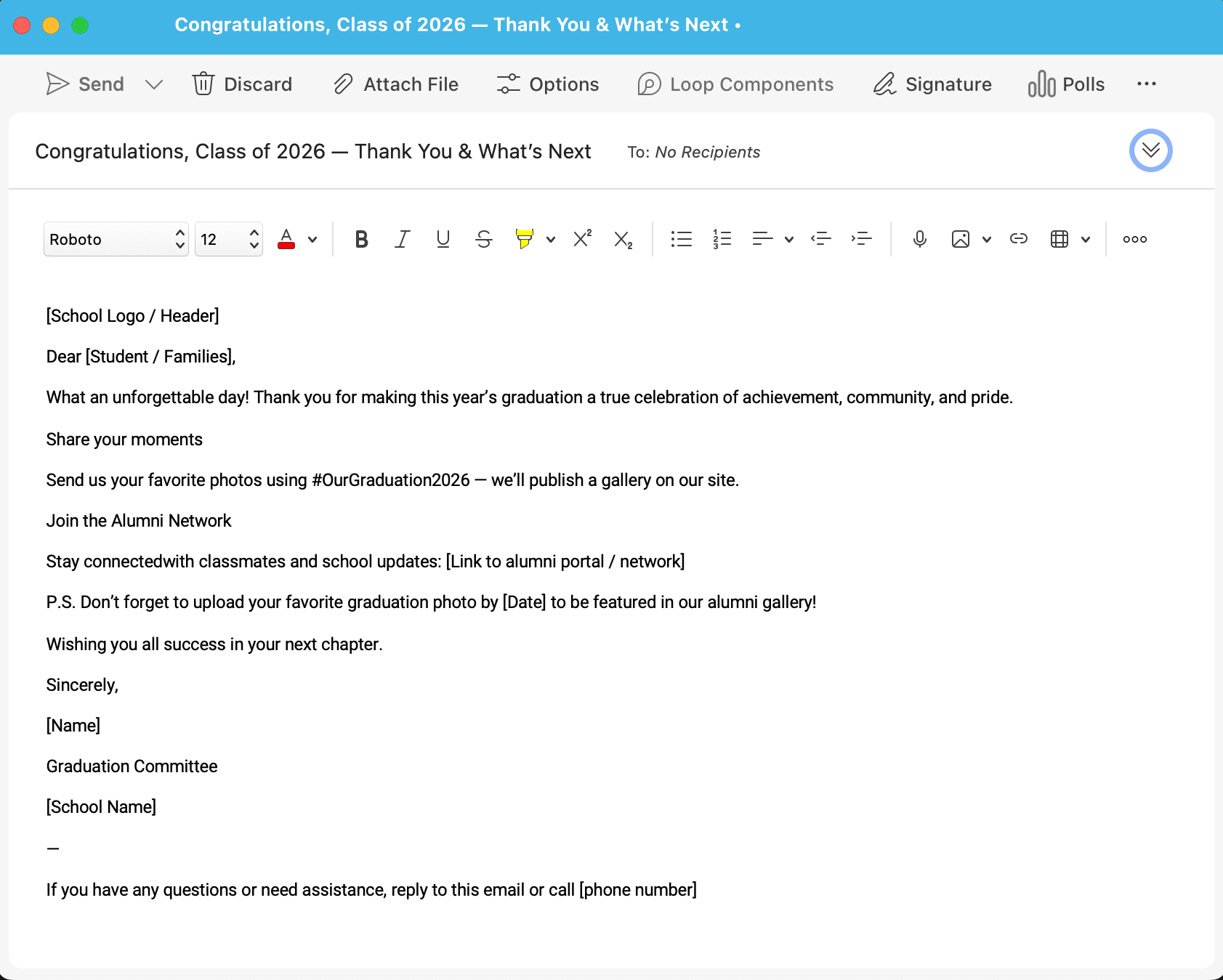Open the font size 12 selector

coord(229,239)
